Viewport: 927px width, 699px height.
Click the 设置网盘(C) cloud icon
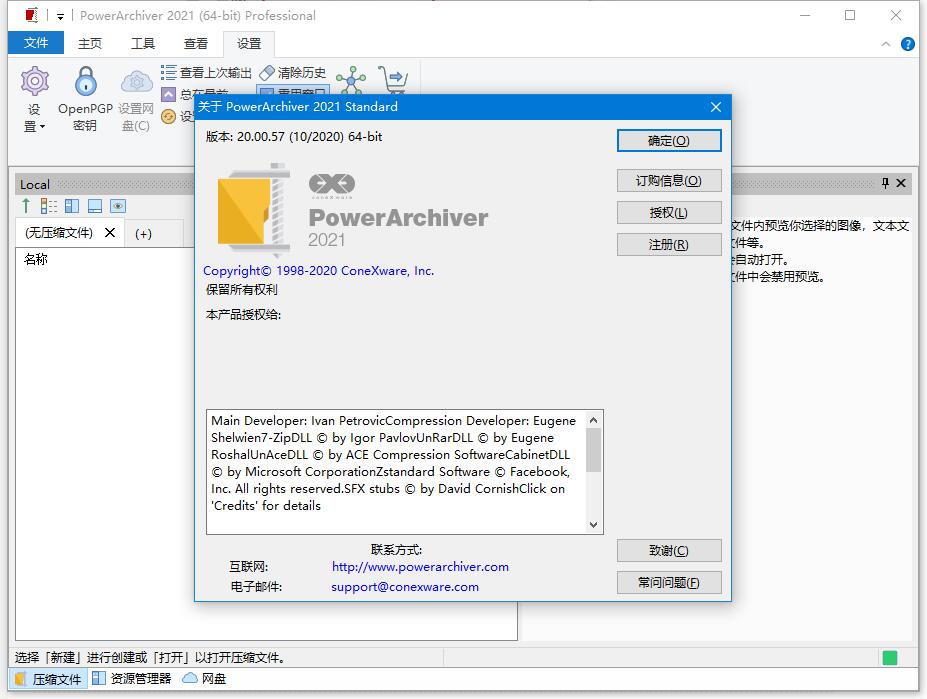(136, 99)
